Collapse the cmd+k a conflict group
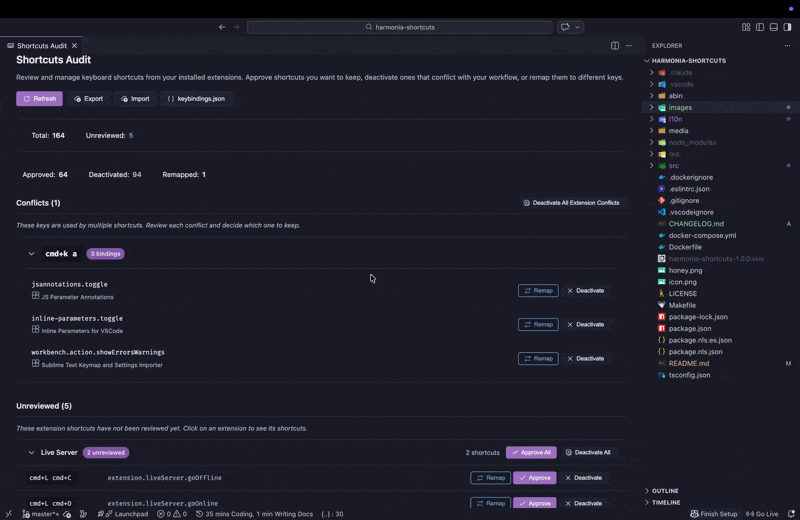800x520 pixels. tap(32, 254)
